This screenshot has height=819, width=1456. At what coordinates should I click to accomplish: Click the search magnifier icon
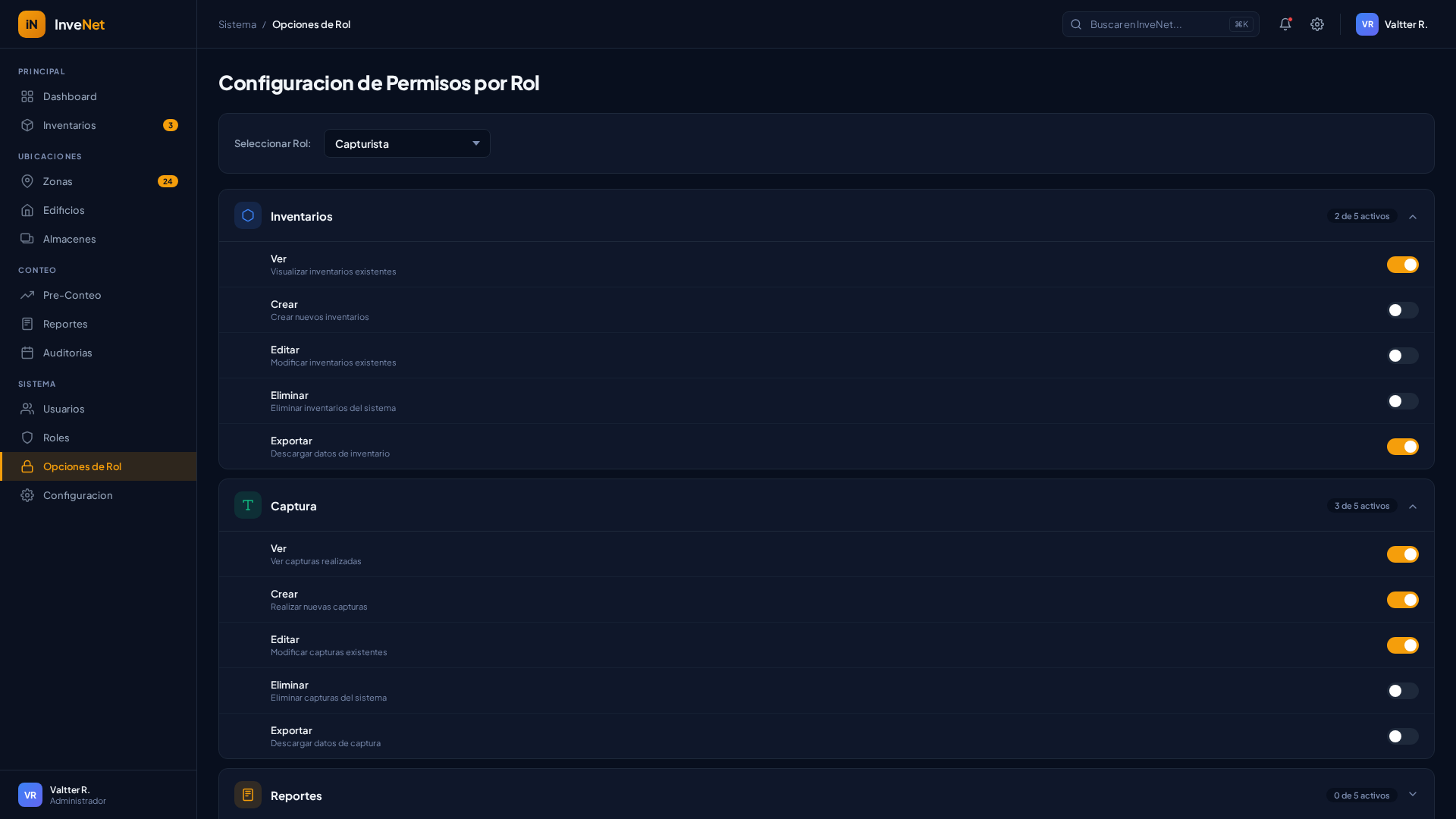1076,24
